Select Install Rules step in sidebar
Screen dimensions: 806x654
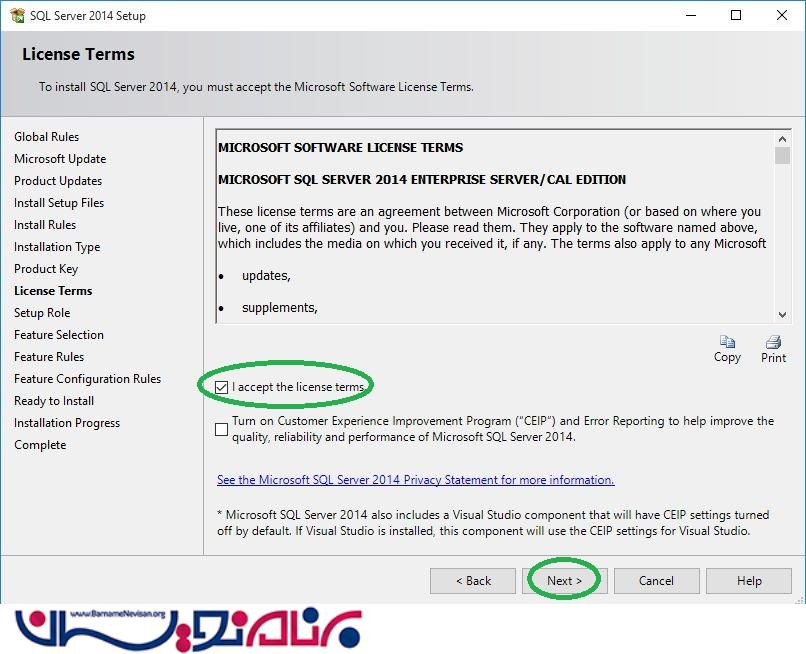click(x=45, y=225)
